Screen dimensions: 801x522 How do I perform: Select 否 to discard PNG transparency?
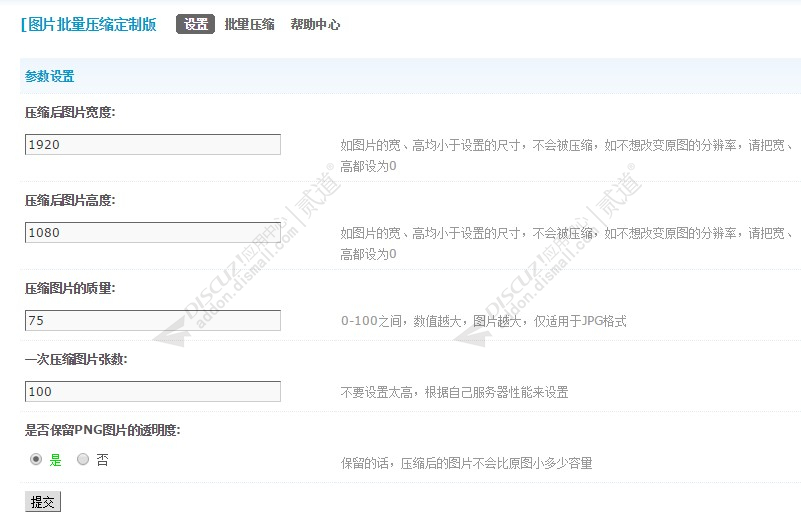pos(83,459)
